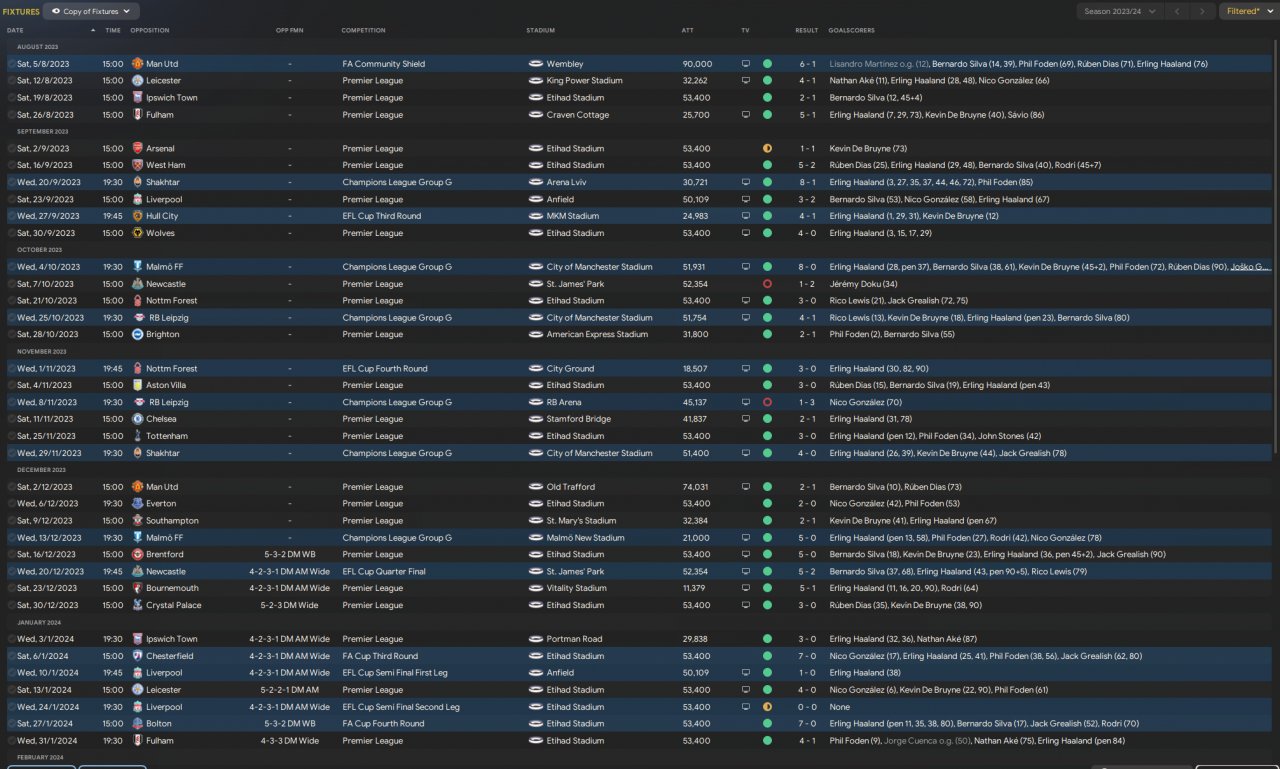The width and height of the screenshot is (1280, 769).
Task: Sort by the Opp Fmn column header
Action: [289, 31]
